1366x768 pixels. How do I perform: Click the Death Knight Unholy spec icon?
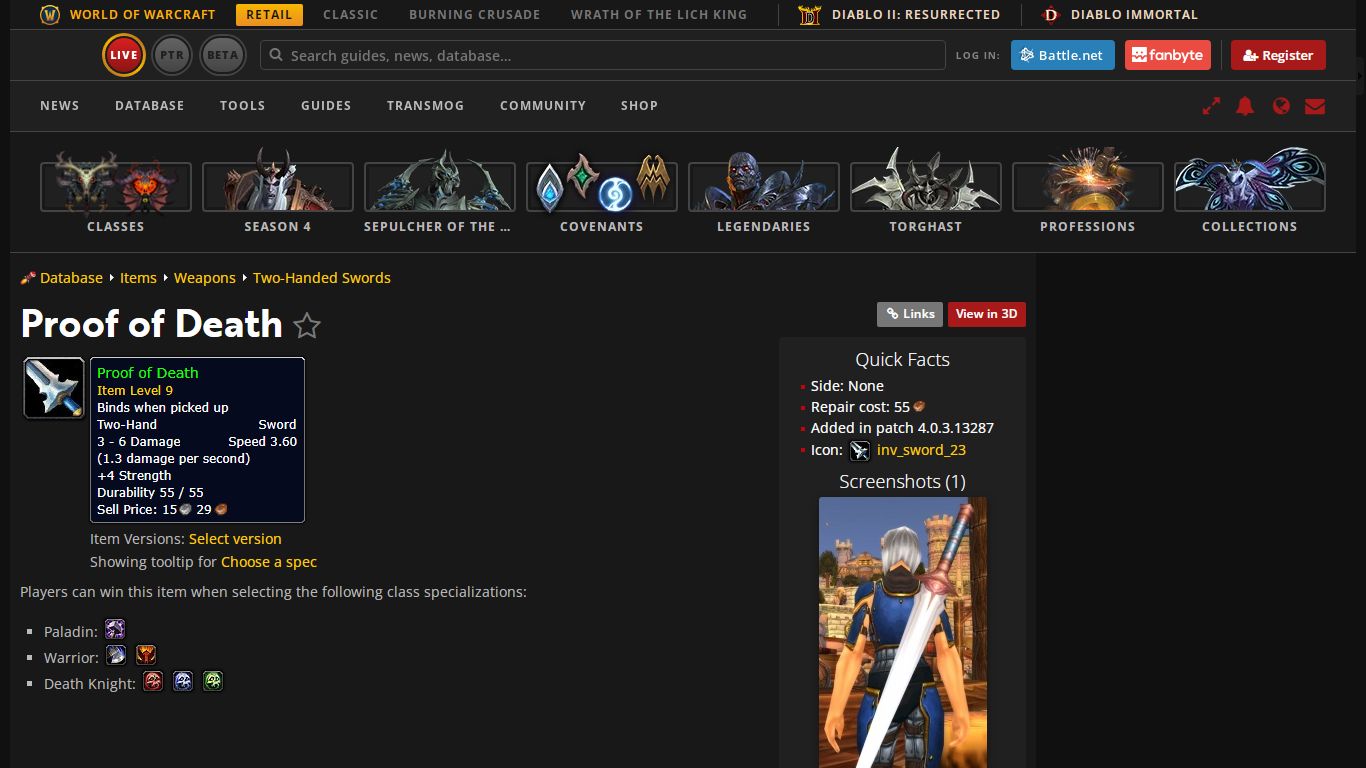213,681
